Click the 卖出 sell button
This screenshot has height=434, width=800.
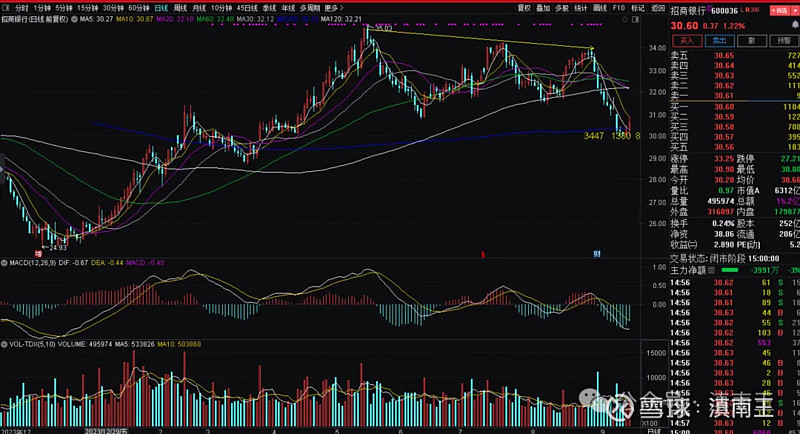pos(719,41)
